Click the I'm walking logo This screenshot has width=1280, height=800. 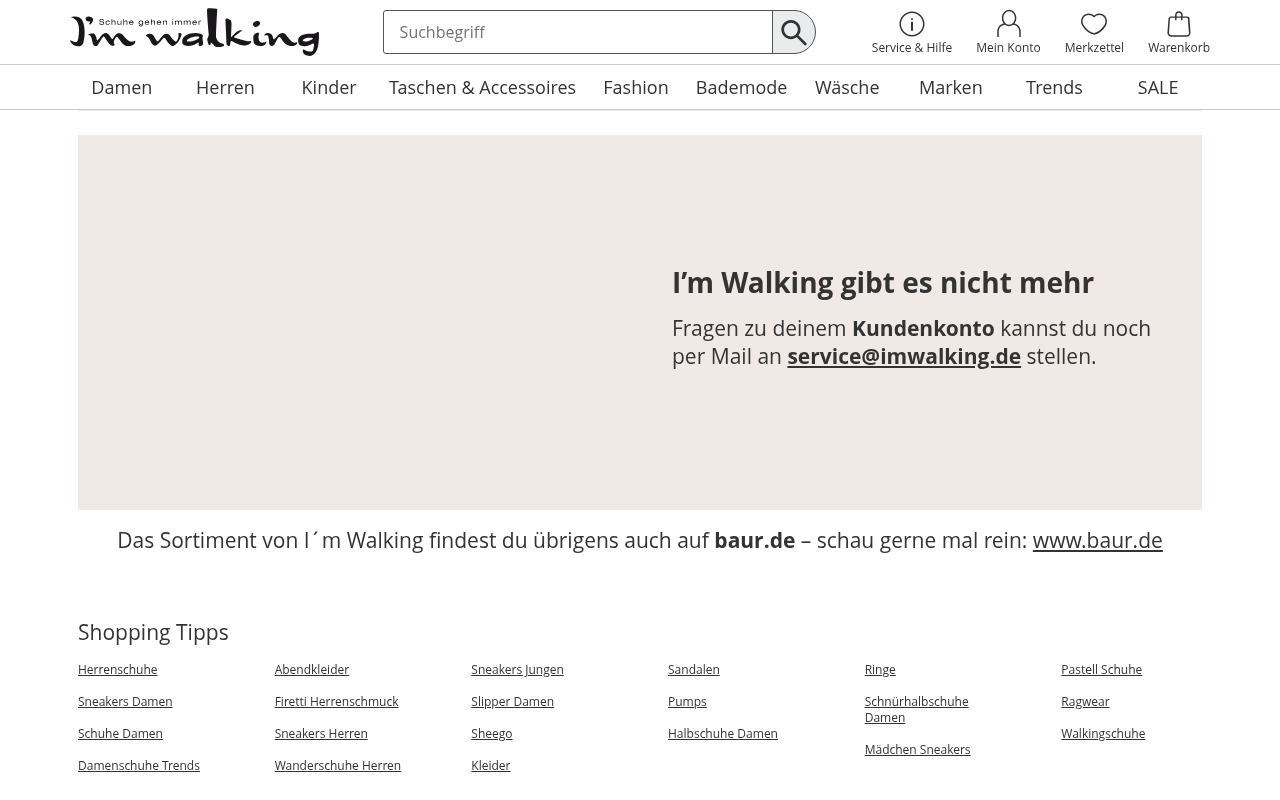[x=195, y=32]
